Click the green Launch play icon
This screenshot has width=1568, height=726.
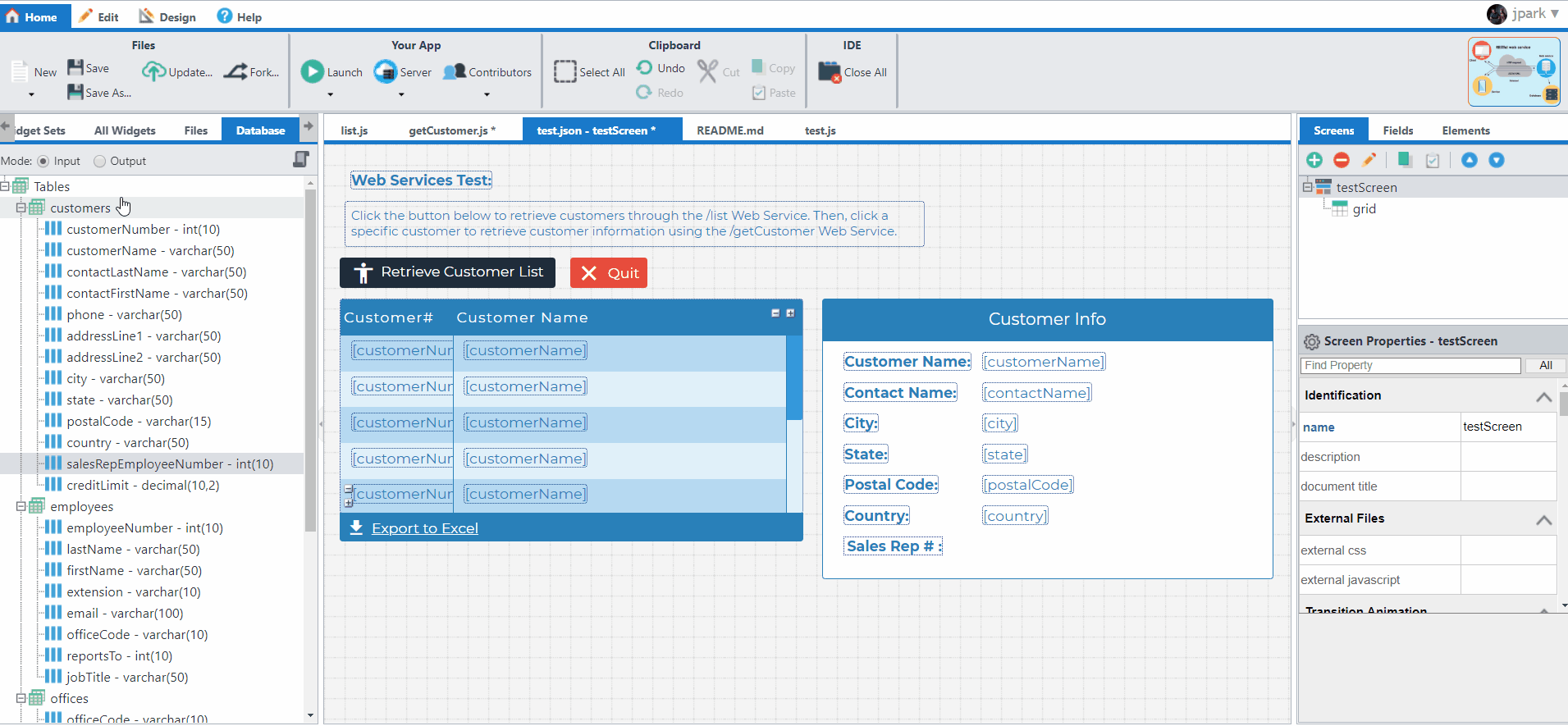click(x=312, y=71)
